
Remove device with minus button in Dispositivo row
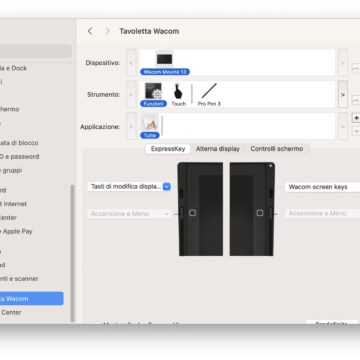point(356,68)
